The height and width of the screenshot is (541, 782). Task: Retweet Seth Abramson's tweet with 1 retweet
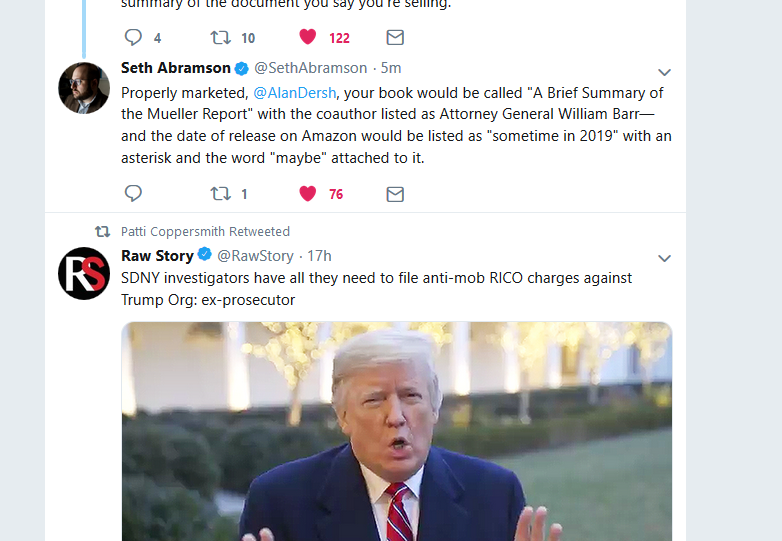[220, 193]
